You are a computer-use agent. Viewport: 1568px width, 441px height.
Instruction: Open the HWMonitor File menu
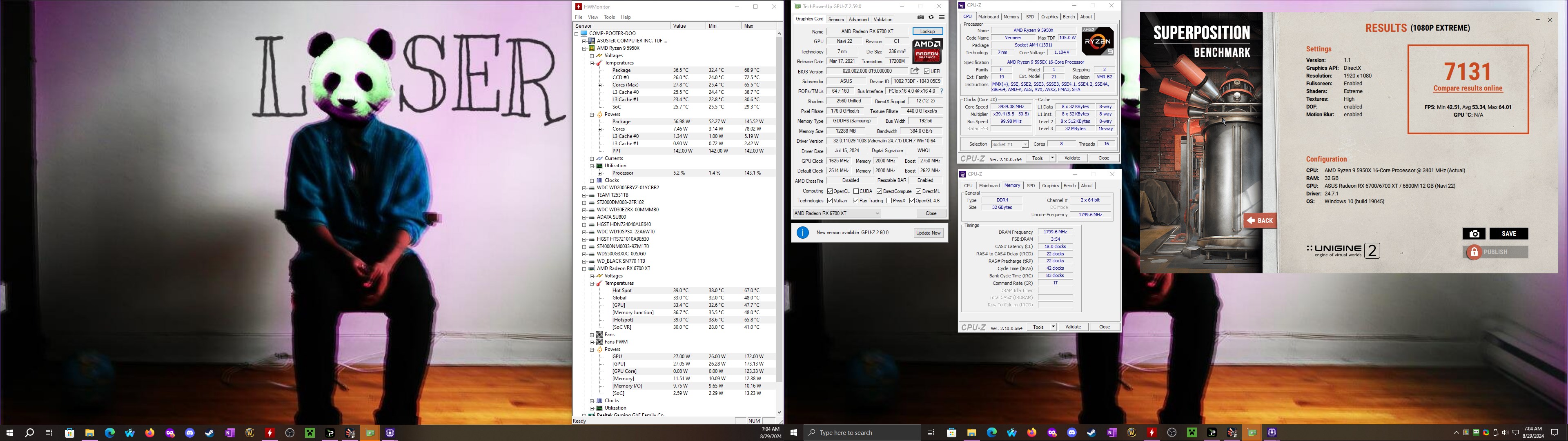(579, 17)
